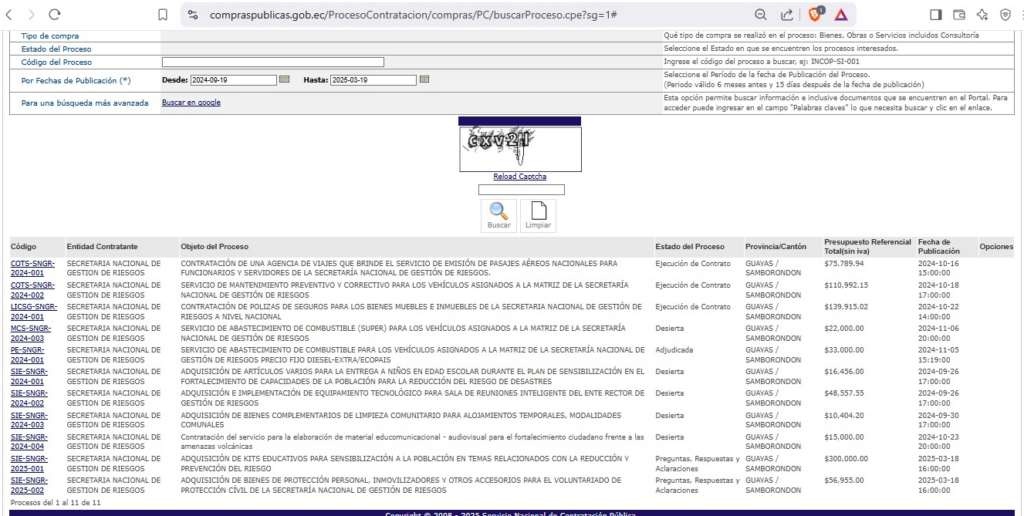Screen dimensions: 1024x516
Task: Click the Objeto del Proceso column header
Action: click(214, 247)
